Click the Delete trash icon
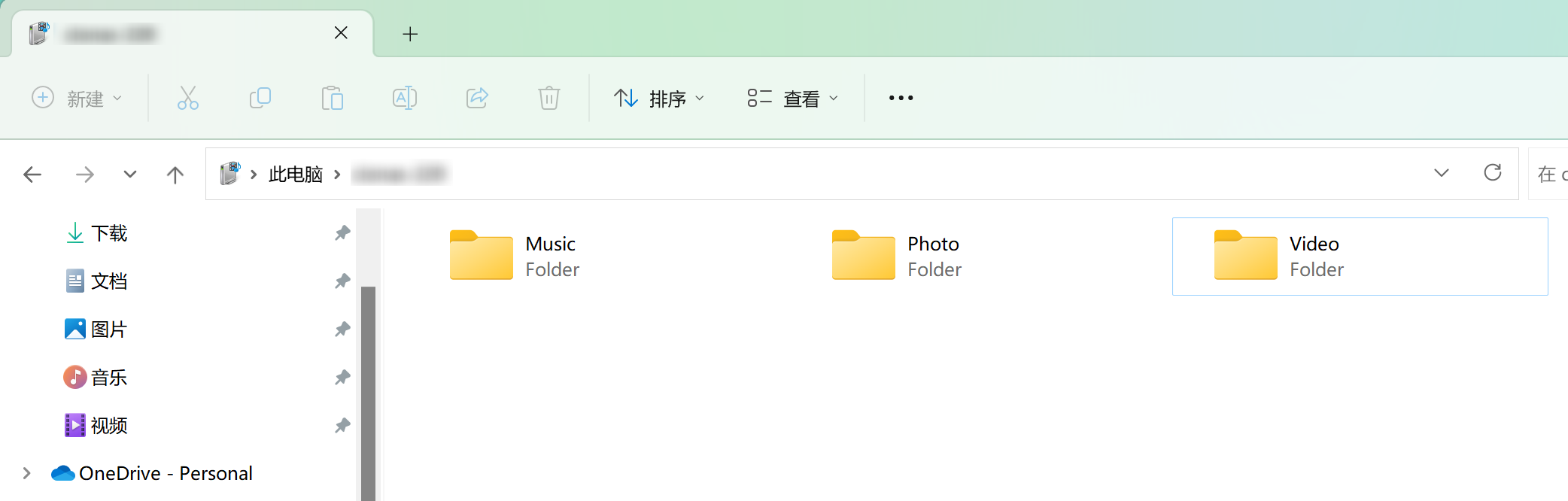The height and width of the screenshot is (501, 1568). pyautogui.click(x=548, y=98)
